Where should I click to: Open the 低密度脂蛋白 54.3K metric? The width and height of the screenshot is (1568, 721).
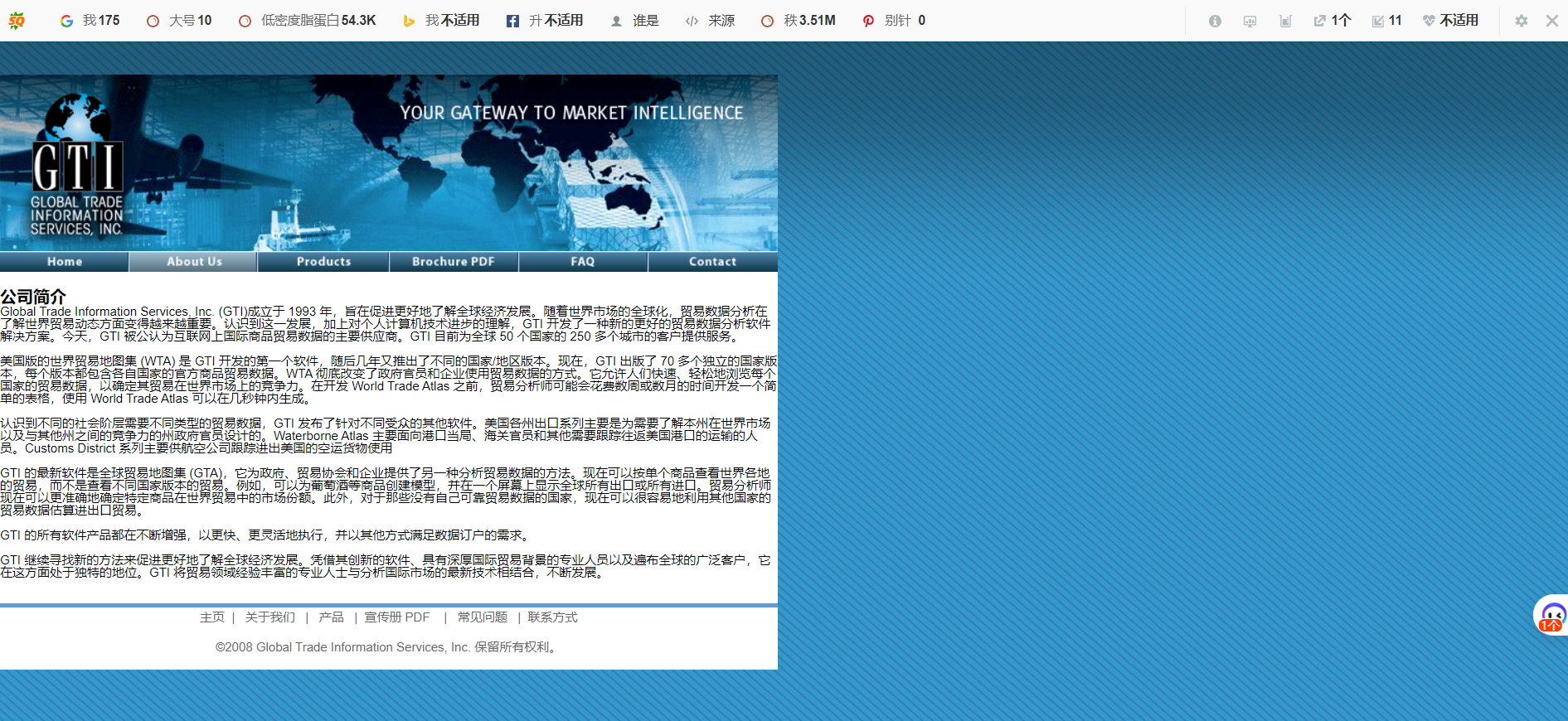308,21
